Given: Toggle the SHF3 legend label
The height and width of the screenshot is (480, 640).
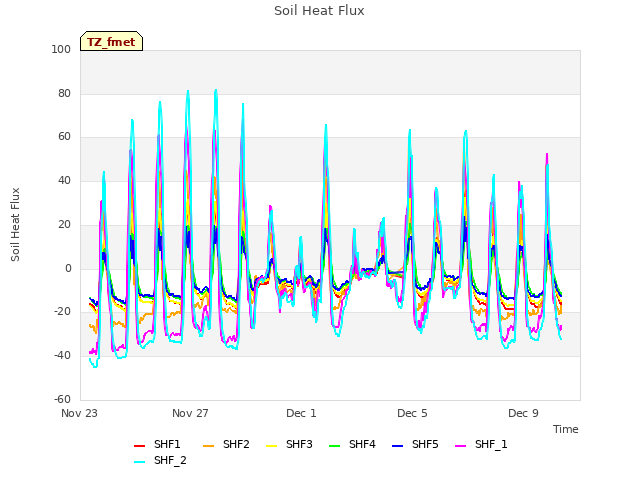Looking at the screenshot, I should point(299,444).
